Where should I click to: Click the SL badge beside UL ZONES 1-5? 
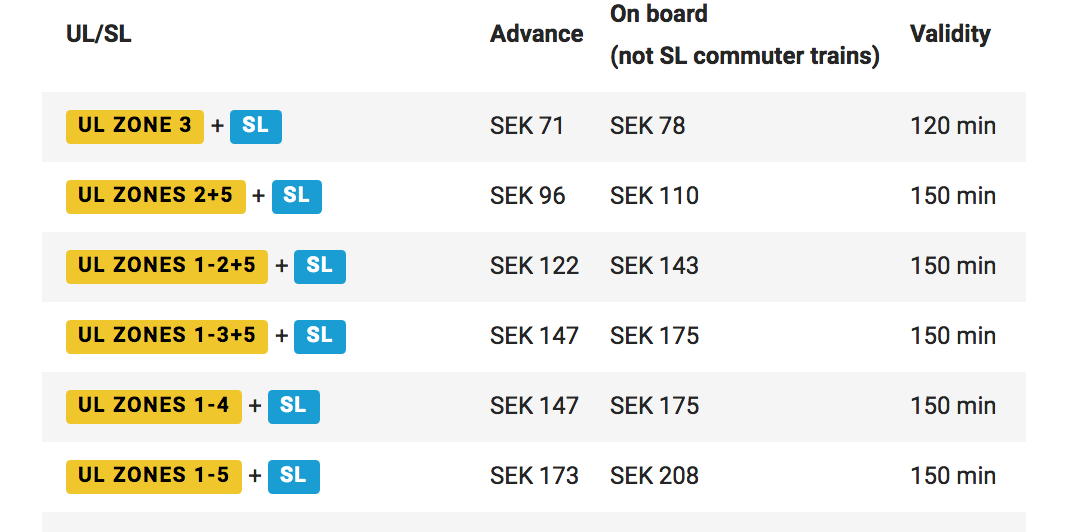(293, 476)
